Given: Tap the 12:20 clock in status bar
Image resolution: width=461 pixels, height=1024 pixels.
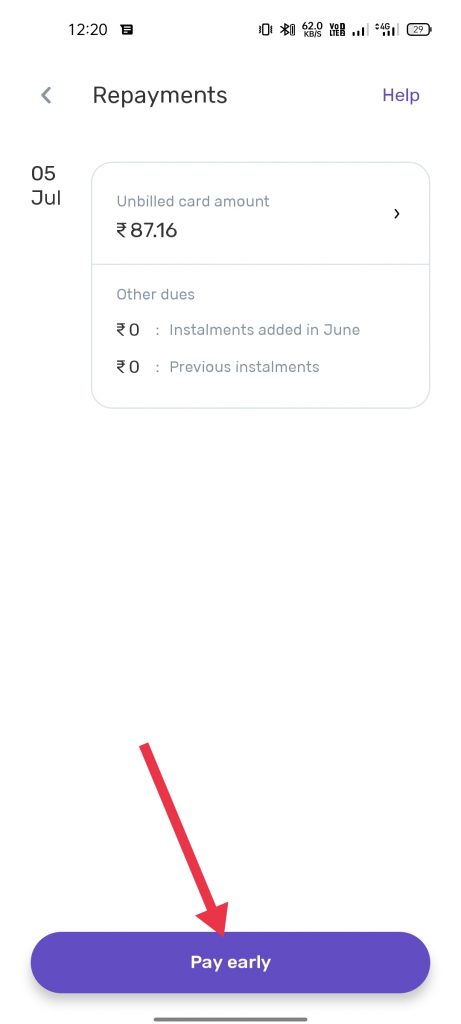Looking at the screenshot, I should click(87, 29).
